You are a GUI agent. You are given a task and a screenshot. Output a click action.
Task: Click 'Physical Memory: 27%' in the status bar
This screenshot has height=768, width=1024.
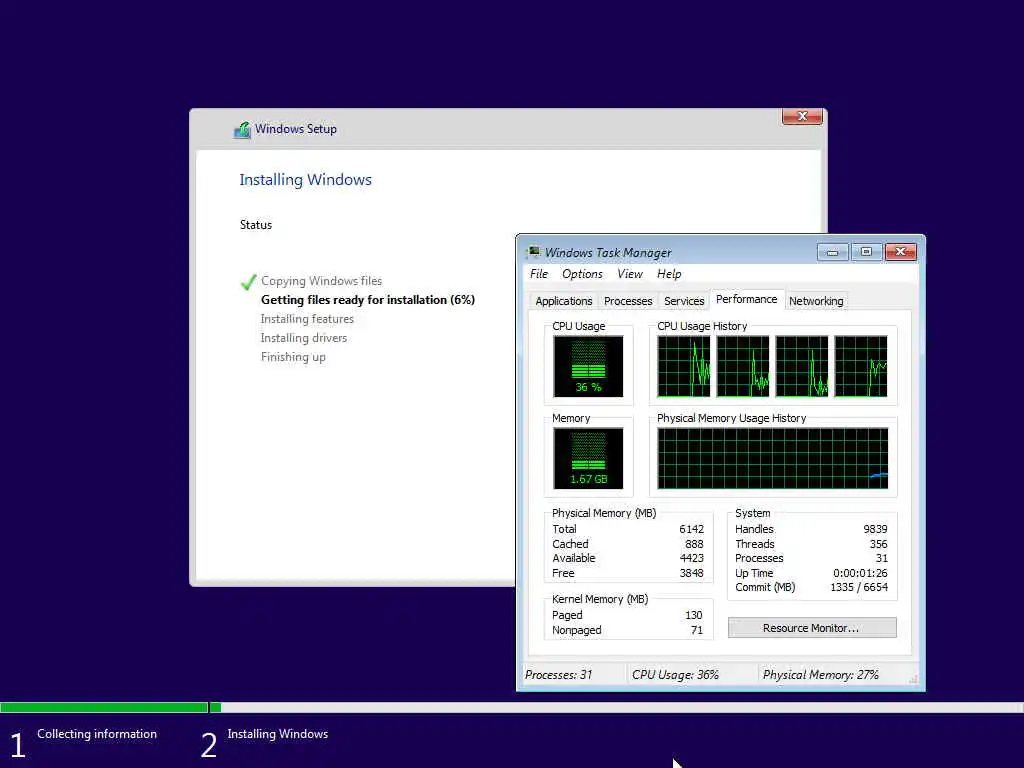(821, 675)
